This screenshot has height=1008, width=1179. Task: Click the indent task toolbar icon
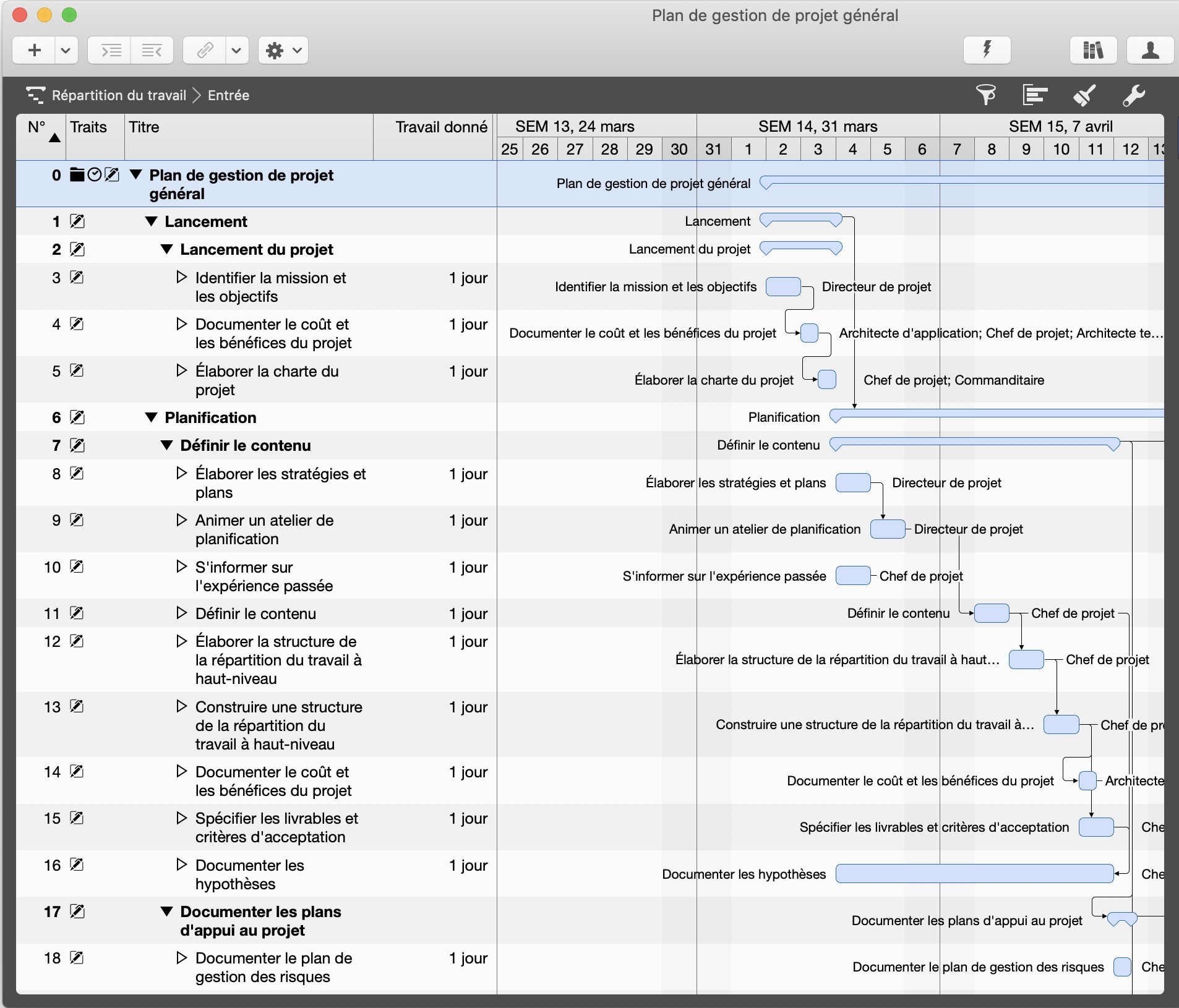(109, 50)
